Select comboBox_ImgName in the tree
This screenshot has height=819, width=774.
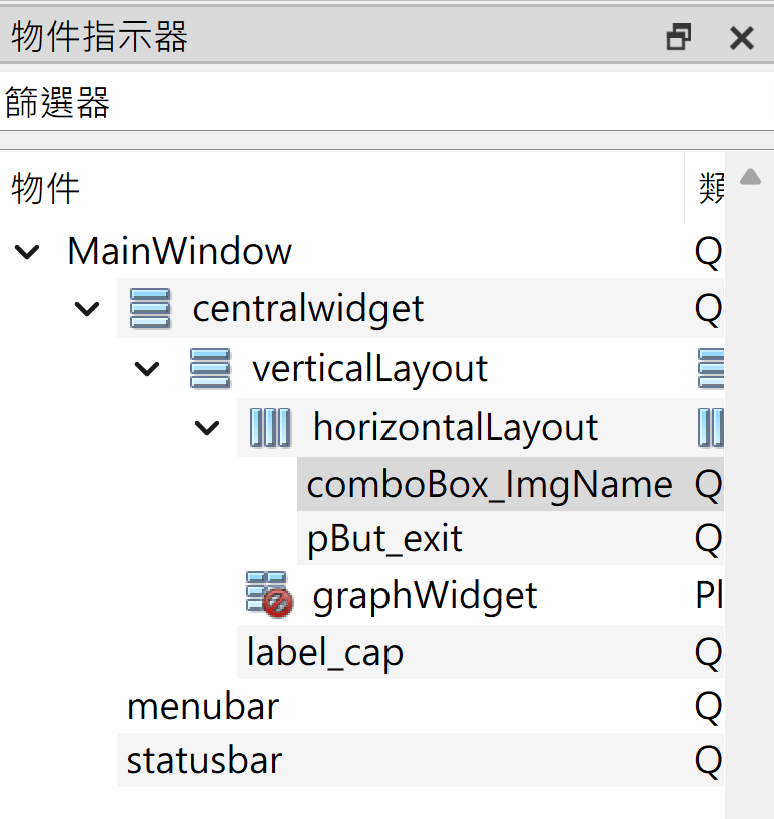(489, 485)
